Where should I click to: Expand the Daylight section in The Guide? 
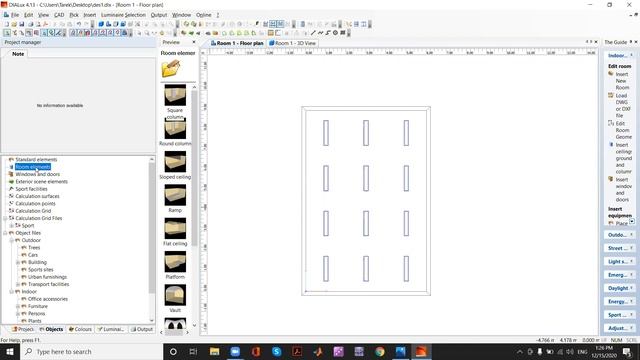620,288
